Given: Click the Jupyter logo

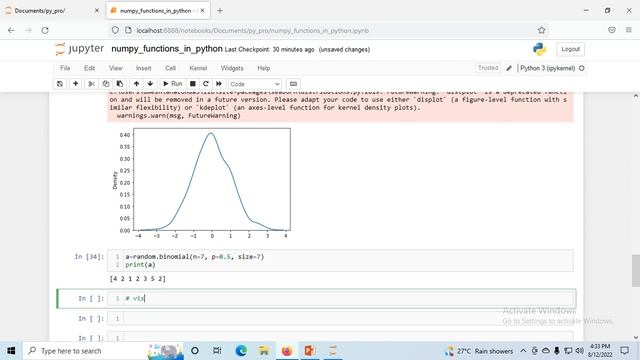Looking at the screenshot, I should 80,49.
